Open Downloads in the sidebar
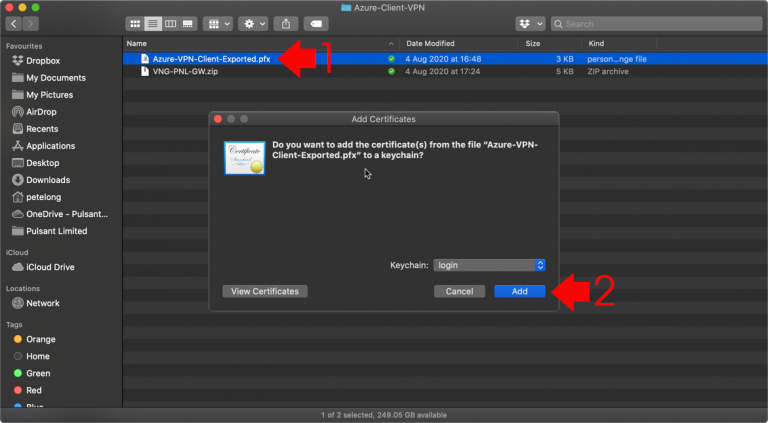This screenshot has height=423, width=768. click(x=48, y=180)
